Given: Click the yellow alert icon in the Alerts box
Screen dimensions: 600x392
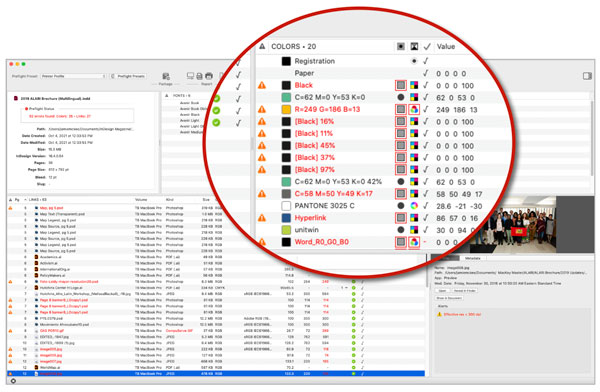Looking at the screenshot, I should tap(439, 314).
